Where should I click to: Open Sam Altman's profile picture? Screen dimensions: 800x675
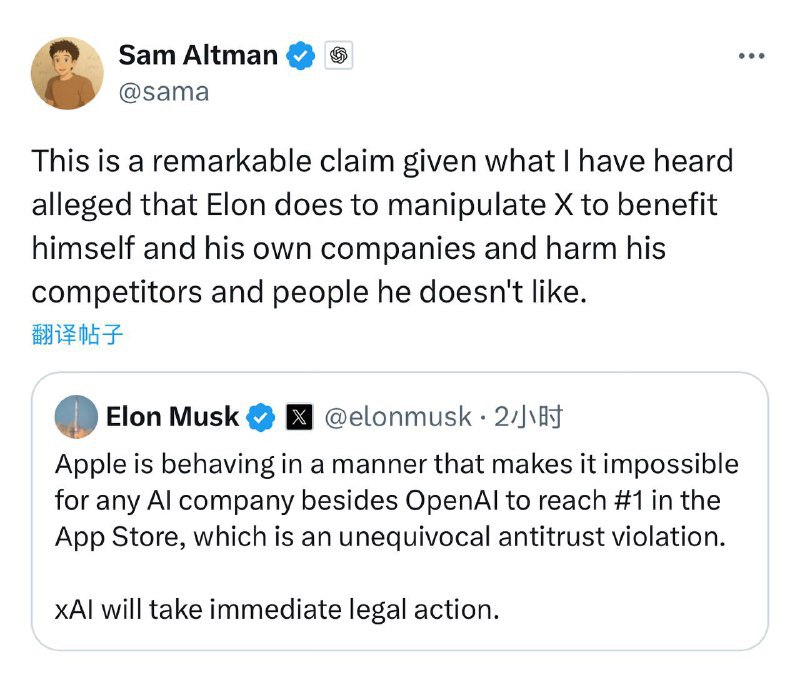point(68,73)
